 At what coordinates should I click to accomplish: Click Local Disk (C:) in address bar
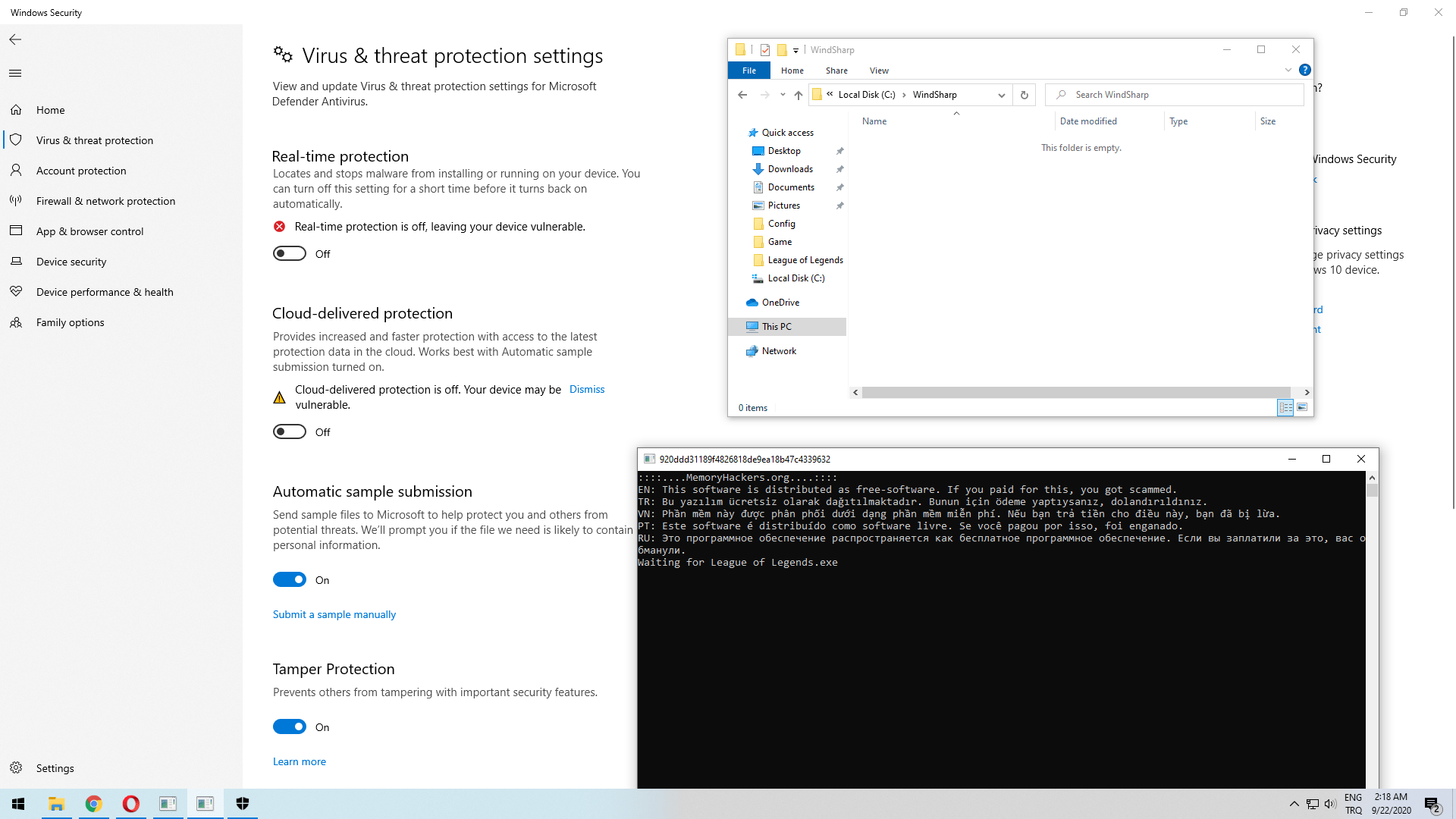(867, 95)
